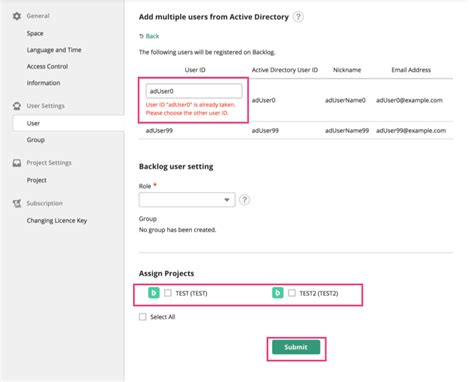Click the General gear icon in sidebar
Screen dimensions: 474x382
[17, 16]
